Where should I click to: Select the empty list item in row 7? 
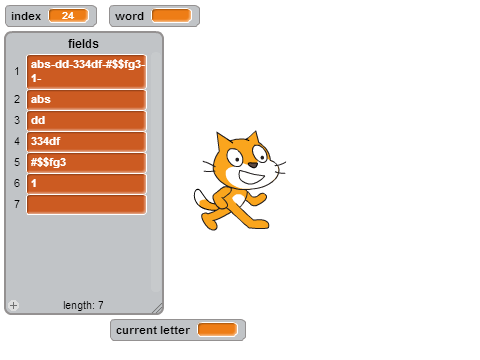tap(87, 205)
